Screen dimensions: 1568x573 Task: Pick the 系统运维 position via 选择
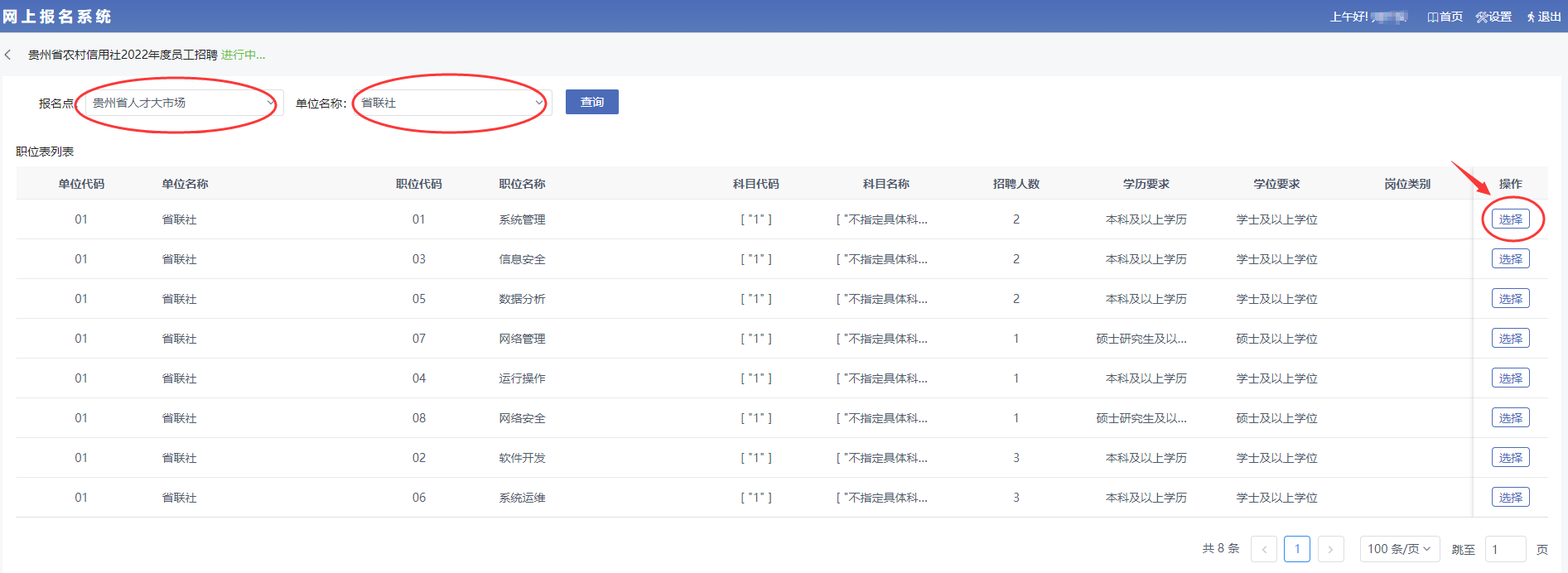coord(1510,498)
